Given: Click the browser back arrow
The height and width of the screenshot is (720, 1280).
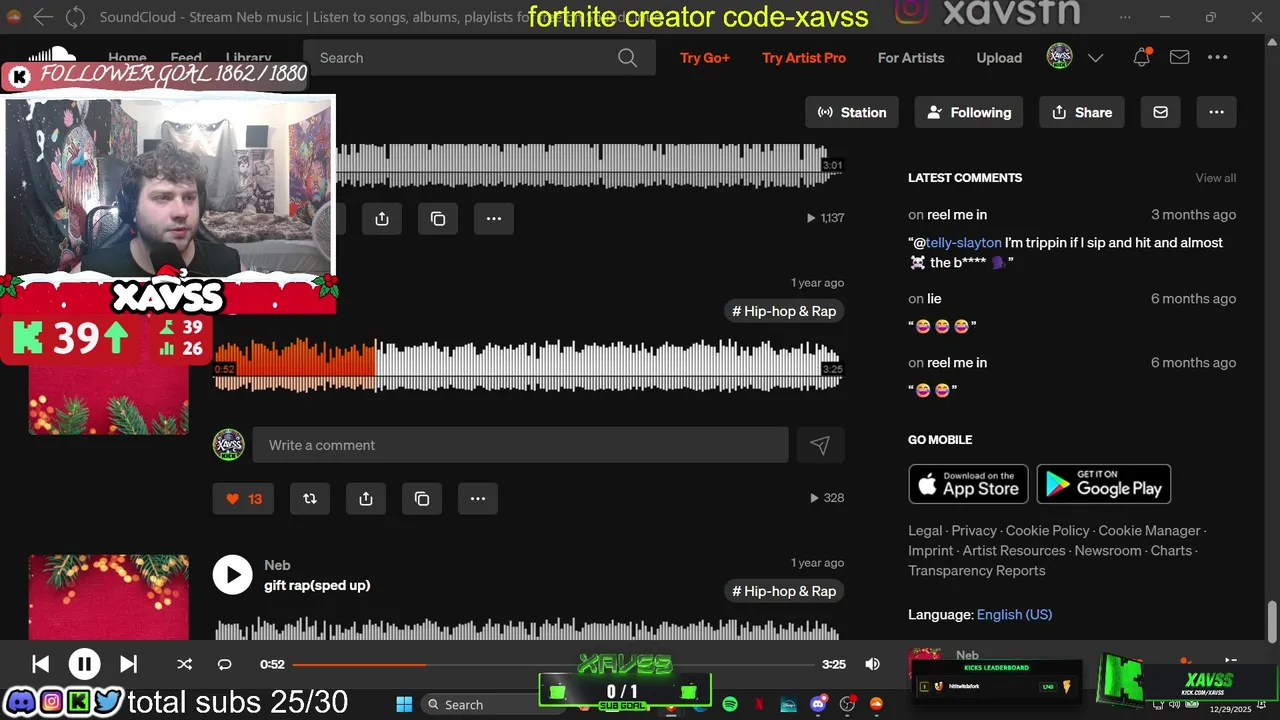Looking at the screenshot, I should pyautogui.click(x=43, y=17).
